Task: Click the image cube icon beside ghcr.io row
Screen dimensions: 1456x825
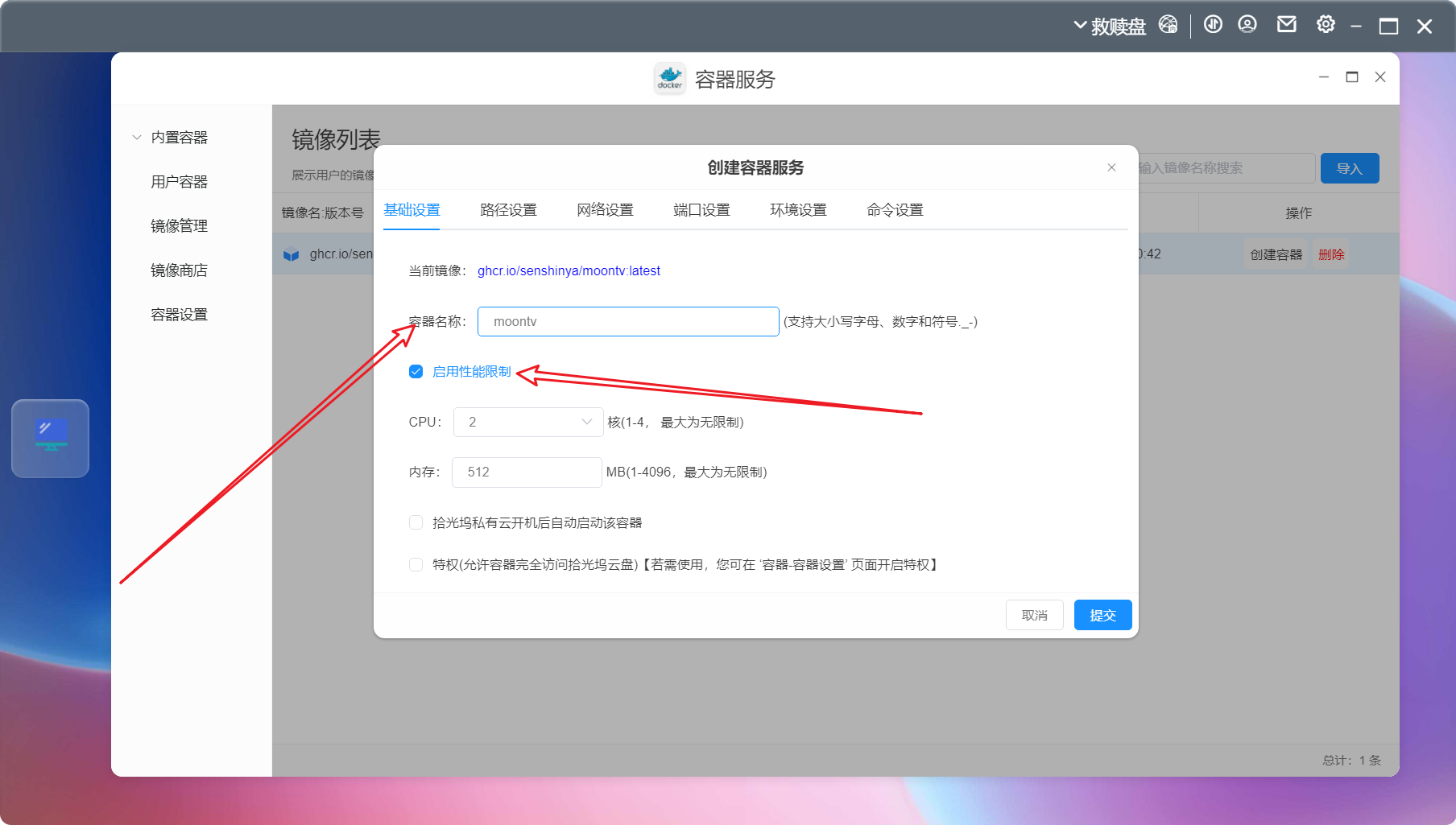Action: pyautogui.click(x=291, y=254)
